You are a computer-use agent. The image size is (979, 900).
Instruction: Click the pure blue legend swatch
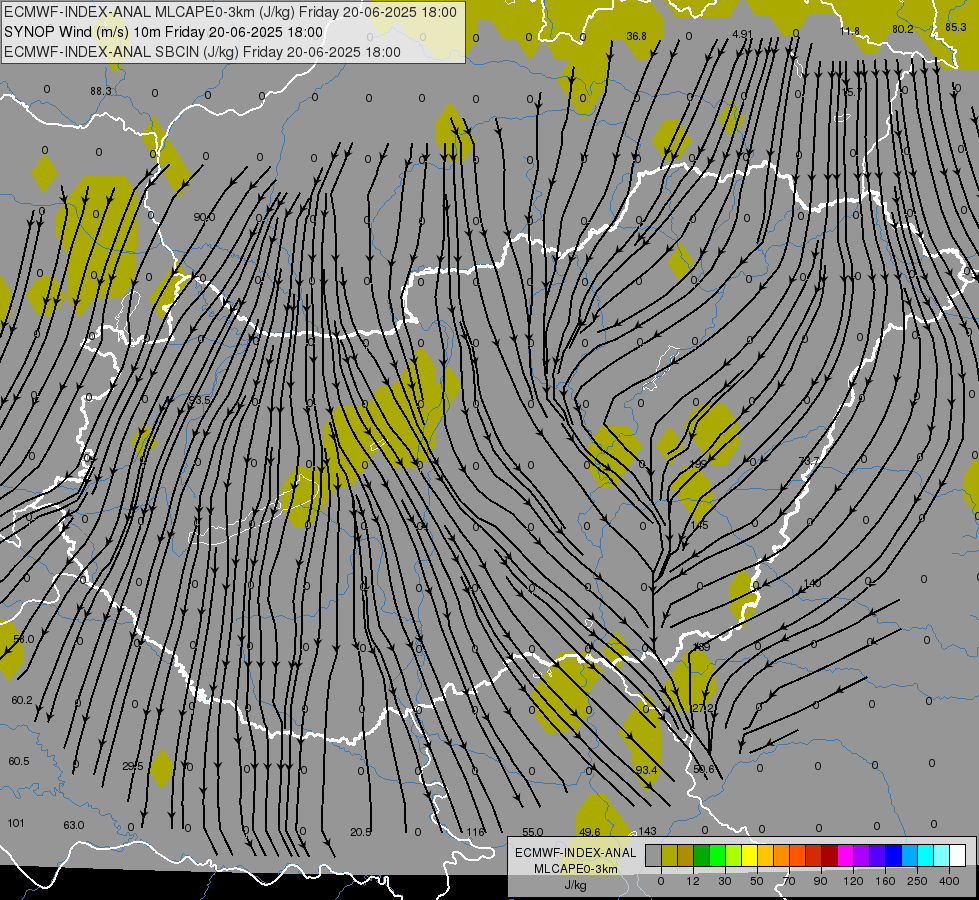(x=894, y=855)
